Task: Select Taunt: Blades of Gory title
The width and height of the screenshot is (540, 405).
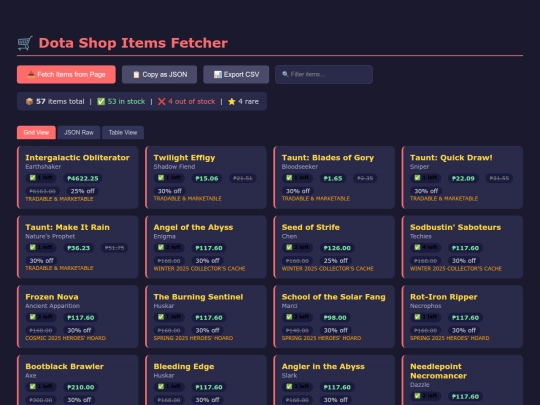Action: pyautogui.click(x=328, y=158)
